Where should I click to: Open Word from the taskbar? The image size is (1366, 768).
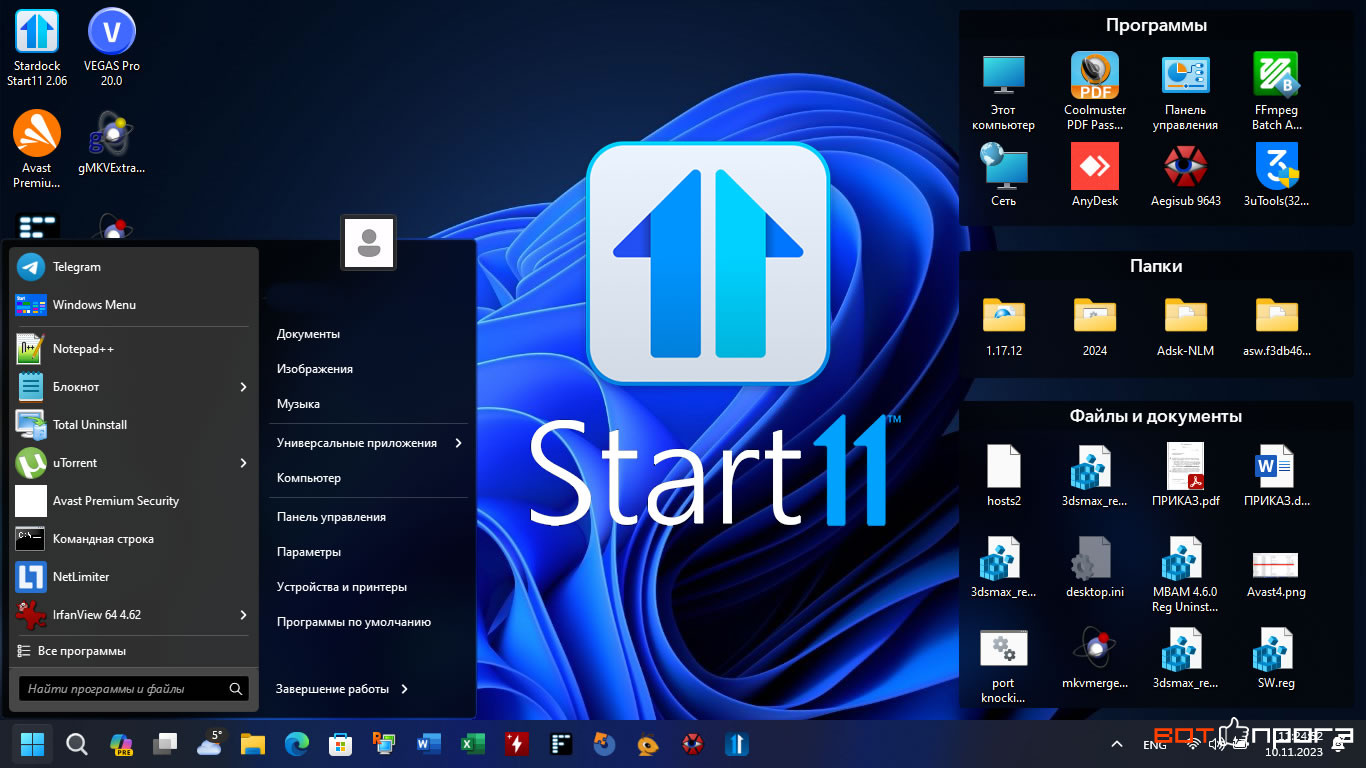429,744
